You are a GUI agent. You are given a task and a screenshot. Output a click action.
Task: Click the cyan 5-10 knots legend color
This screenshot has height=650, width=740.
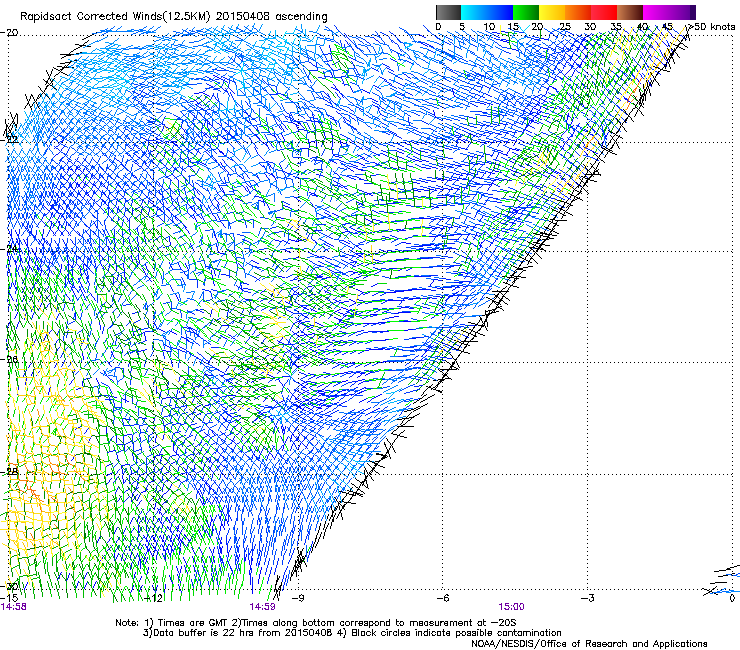[x=474, y=12]
